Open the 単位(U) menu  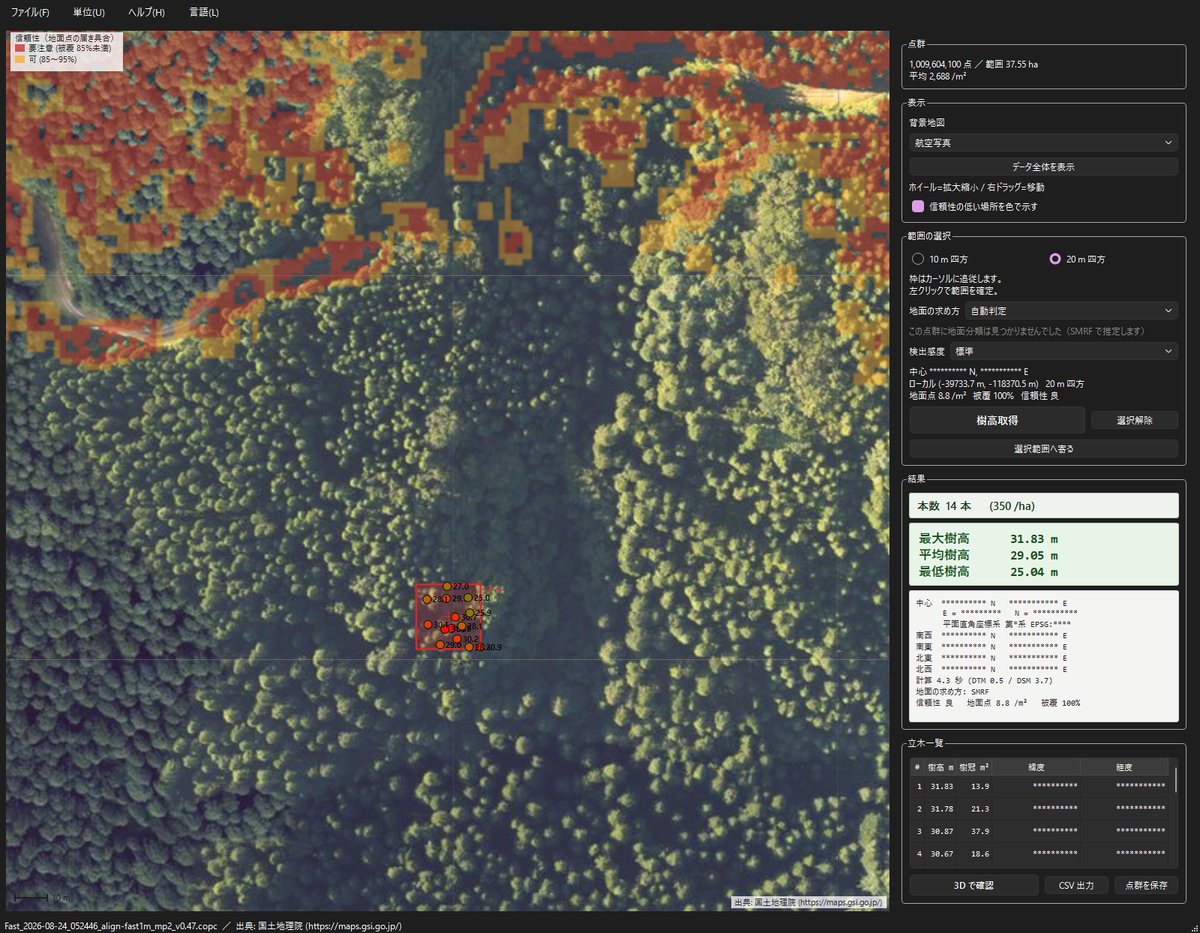[x=88, y=12]
